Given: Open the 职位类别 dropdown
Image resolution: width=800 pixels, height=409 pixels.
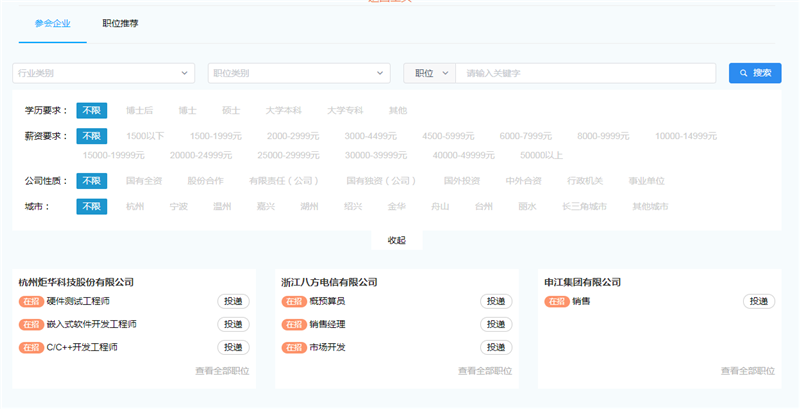Looking at the screenshot, I should (298, 73).
